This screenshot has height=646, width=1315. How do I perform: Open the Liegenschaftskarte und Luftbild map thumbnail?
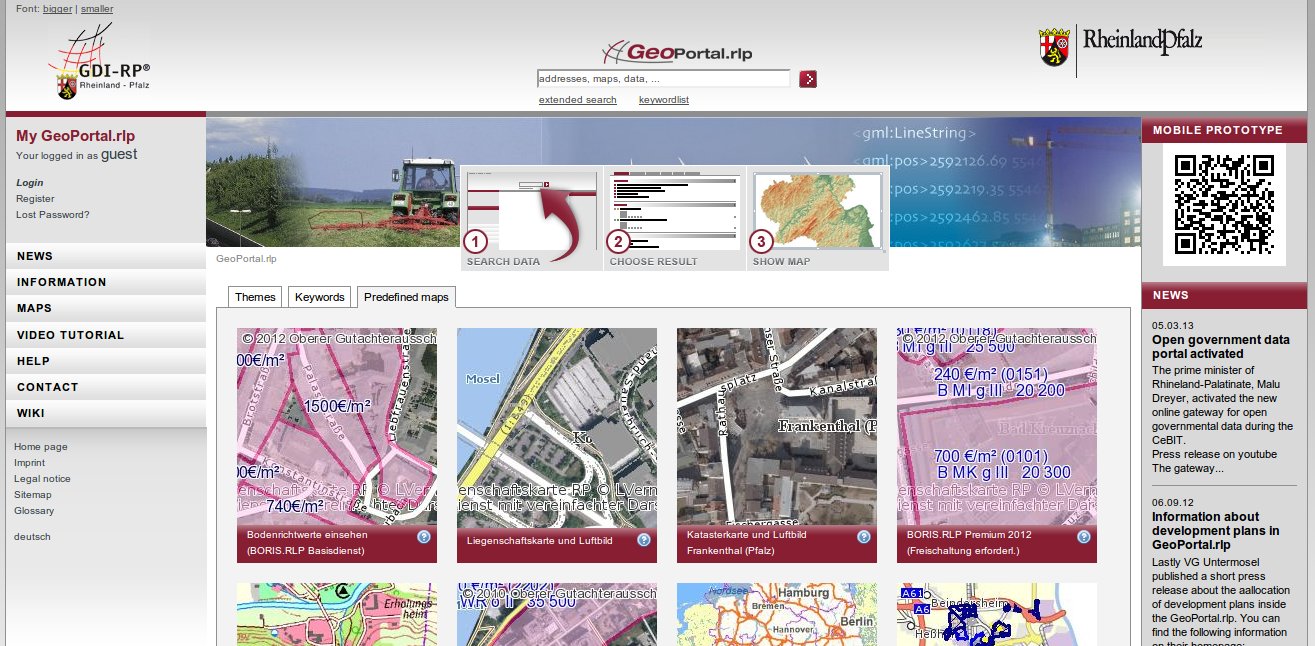(557, 427)
